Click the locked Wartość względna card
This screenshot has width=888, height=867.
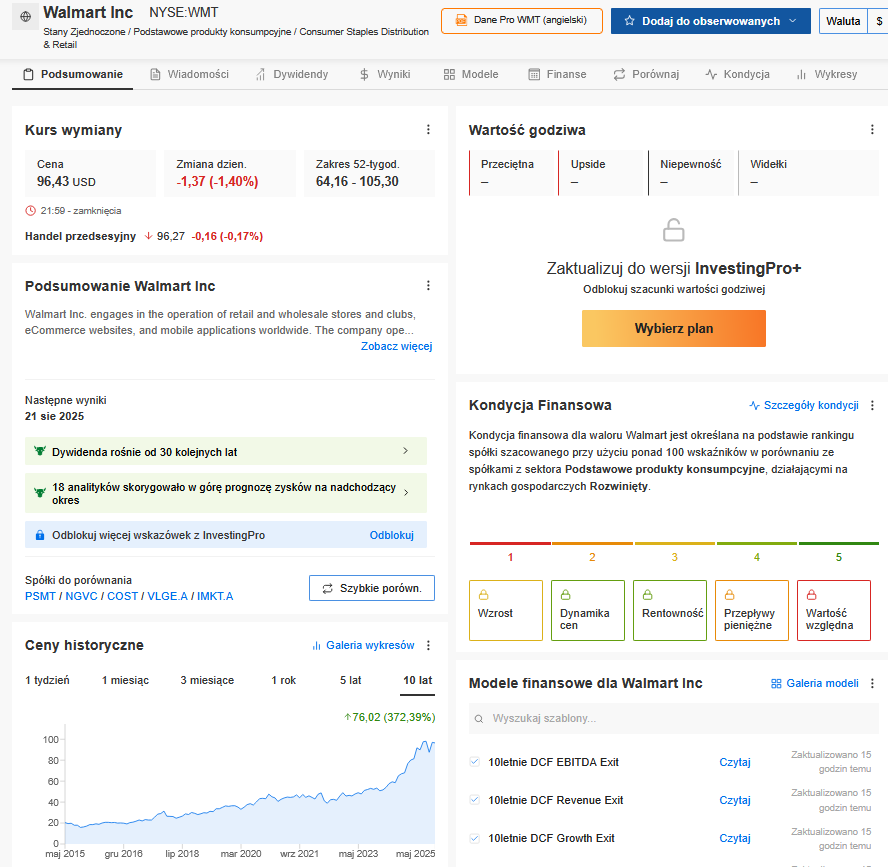pyautogui.click(x=834, y=610)
